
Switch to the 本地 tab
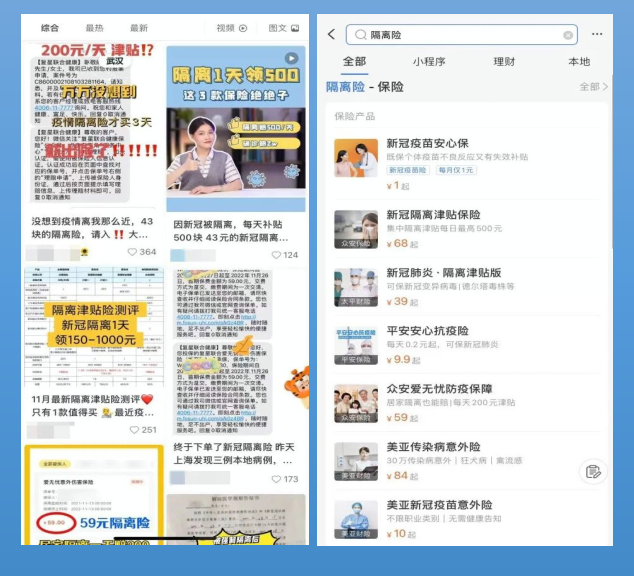coord(579,62)
